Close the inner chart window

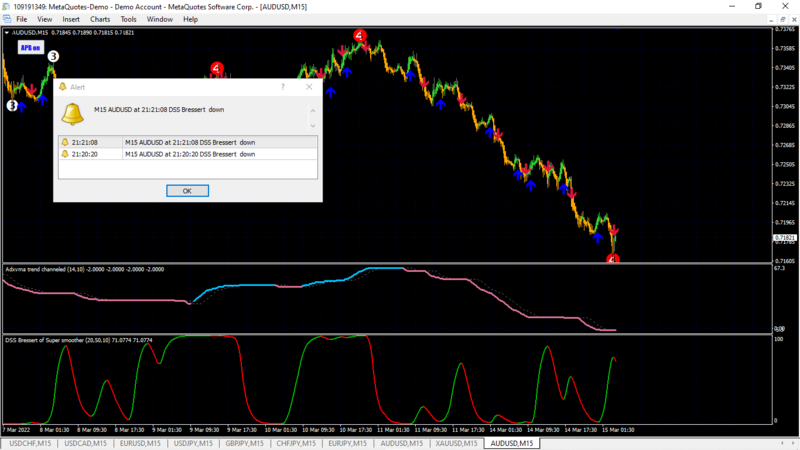pyautogui.click(x=794, y=19)
